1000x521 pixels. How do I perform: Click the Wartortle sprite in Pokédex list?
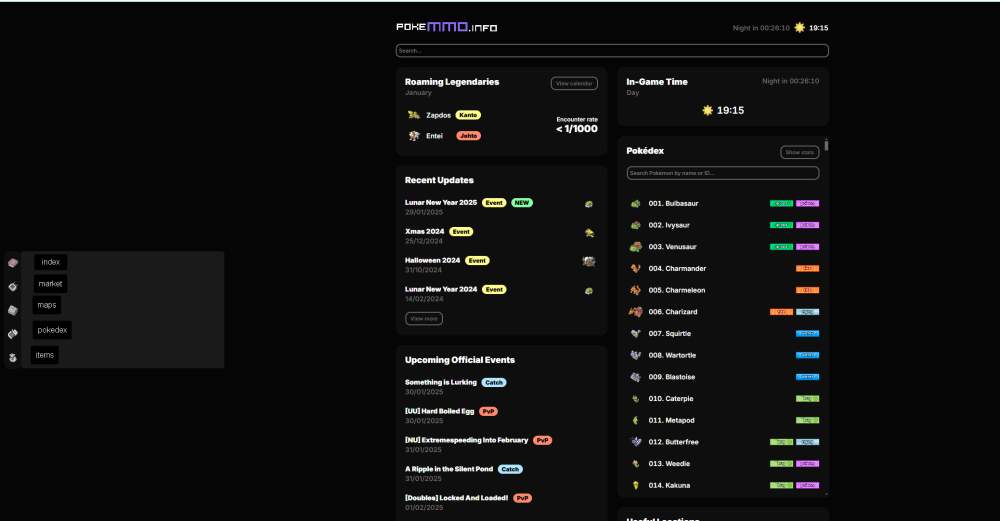click(x=635, y=355)
